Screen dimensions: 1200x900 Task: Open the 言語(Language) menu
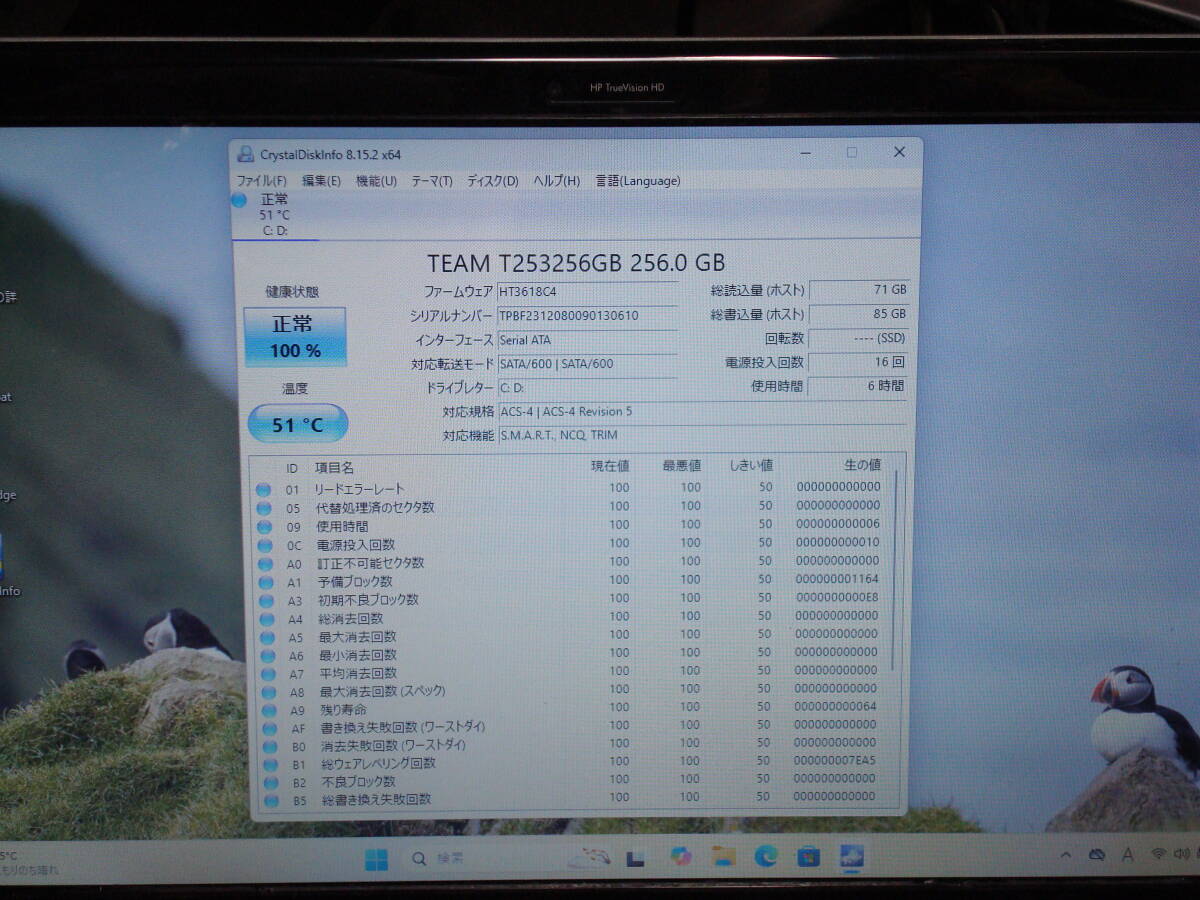point(638,181)
